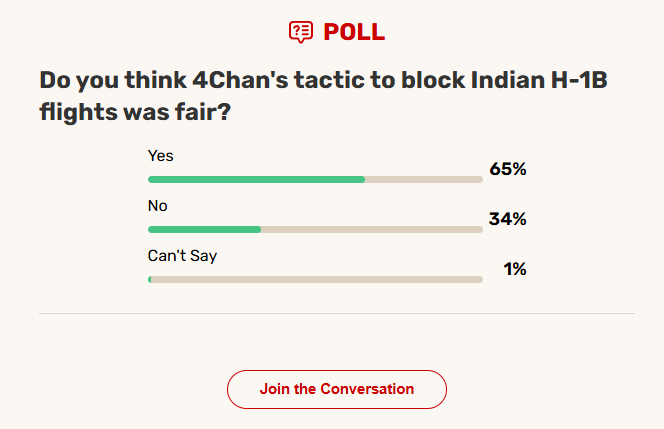Click the green filled part of Yes bar
664x429 pixels.
point(256,180)
